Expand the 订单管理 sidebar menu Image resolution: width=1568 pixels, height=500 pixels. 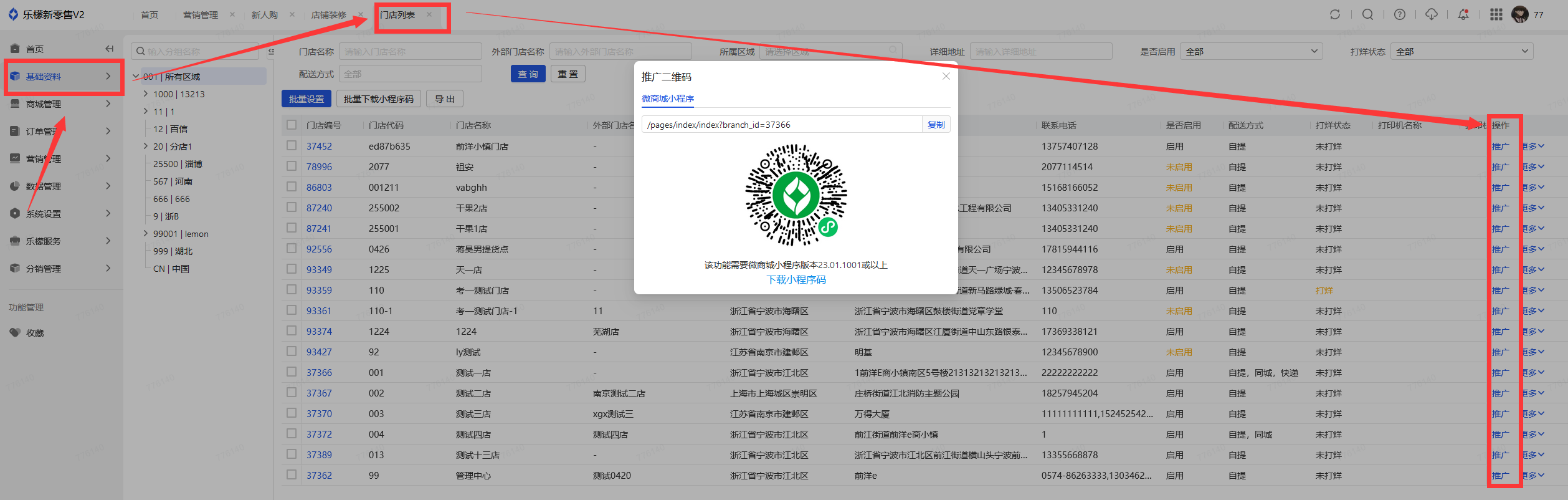click(64, 131)
